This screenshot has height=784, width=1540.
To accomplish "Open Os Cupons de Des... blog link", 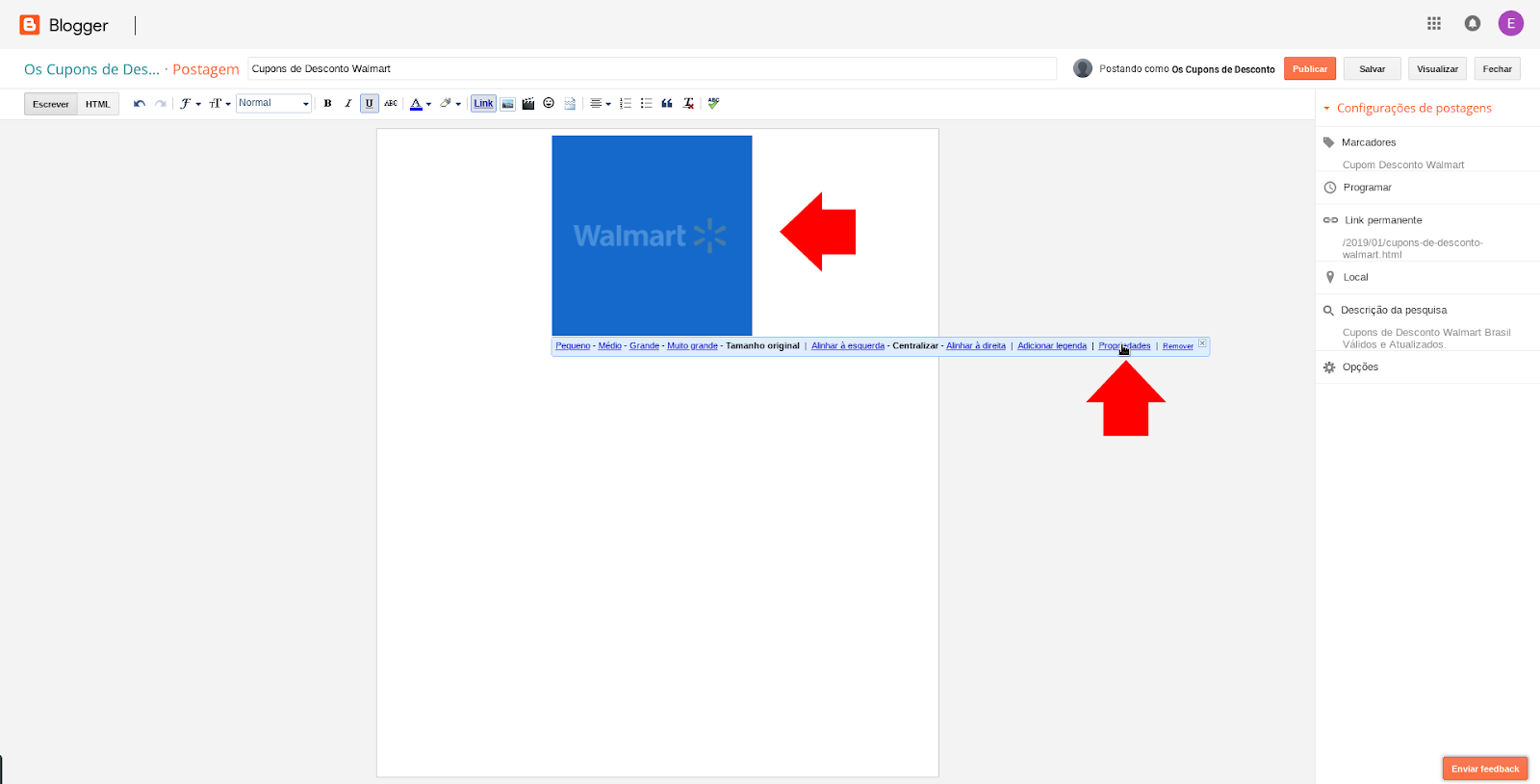I will pyautogui.click(x=91, y=69).
